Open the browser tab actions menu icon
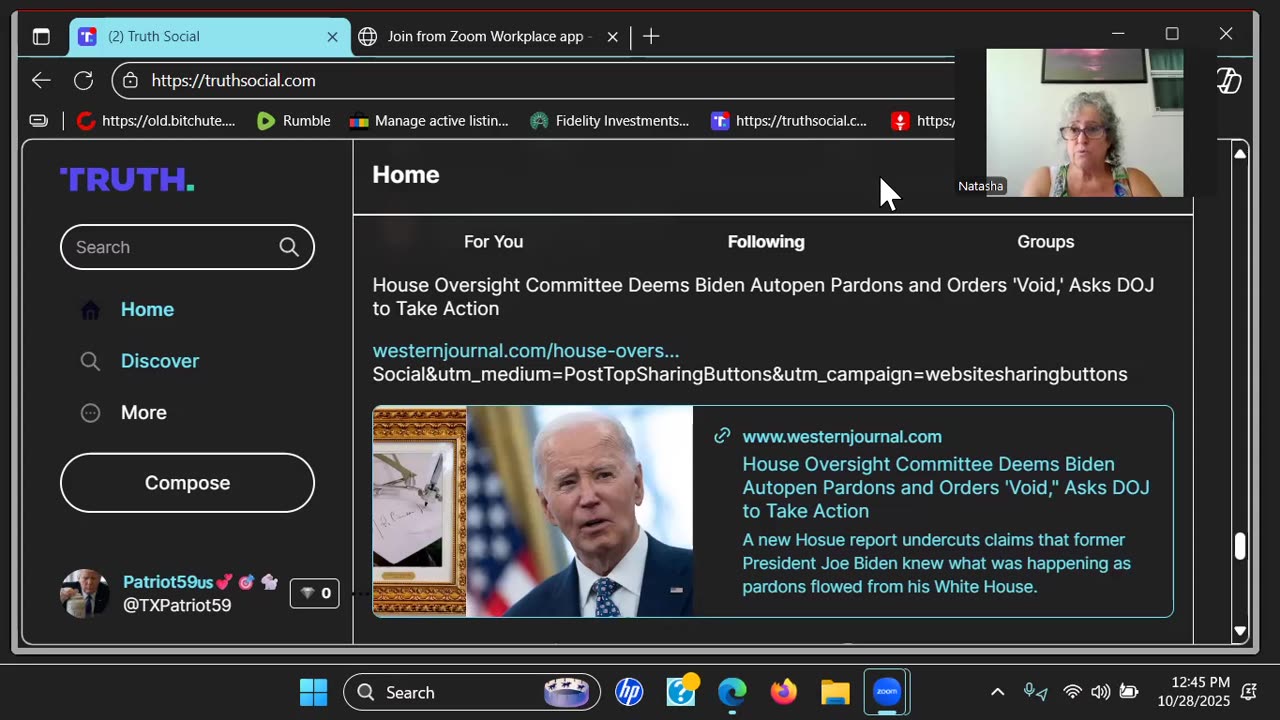This screenshot has height=720, width=1280. click(41, 37)
